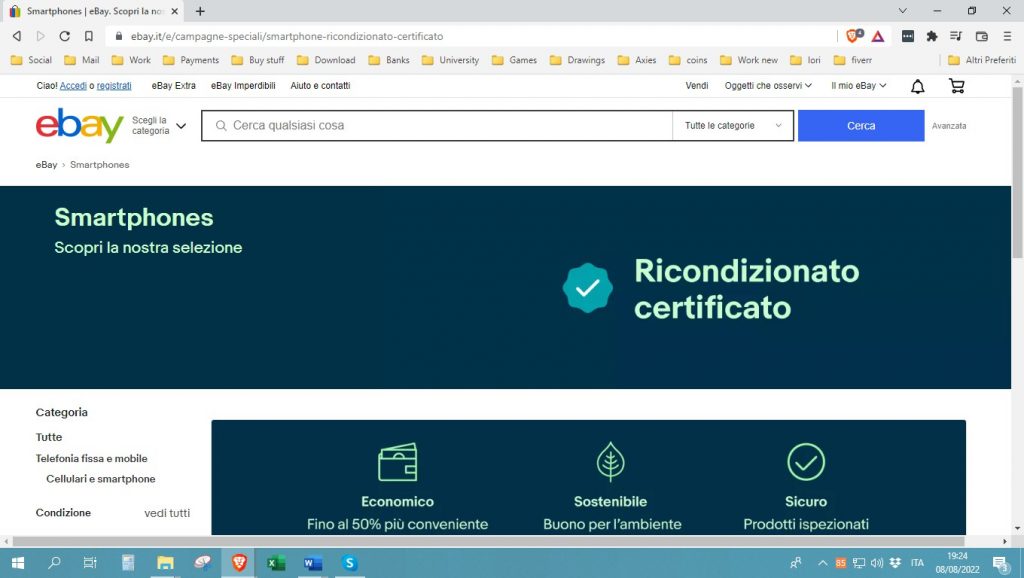Open Excel from the taskbar
The height and width of the screenshot is (578, 1024).
pyautogui.click(x=276, y=563)
